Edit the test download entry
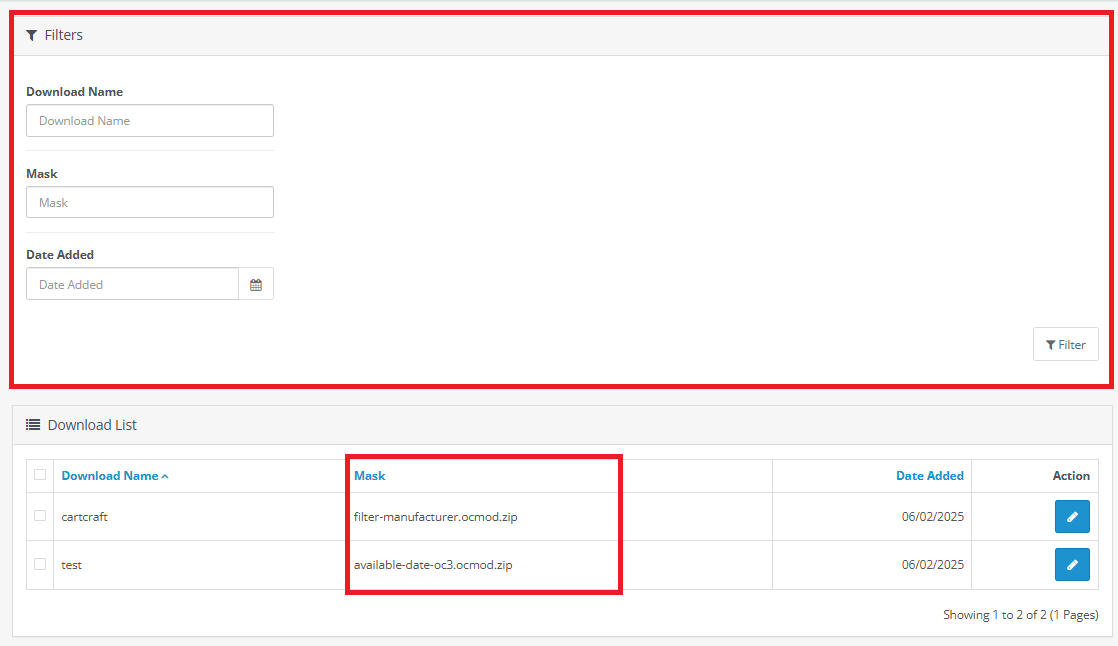 [1072, 565]
